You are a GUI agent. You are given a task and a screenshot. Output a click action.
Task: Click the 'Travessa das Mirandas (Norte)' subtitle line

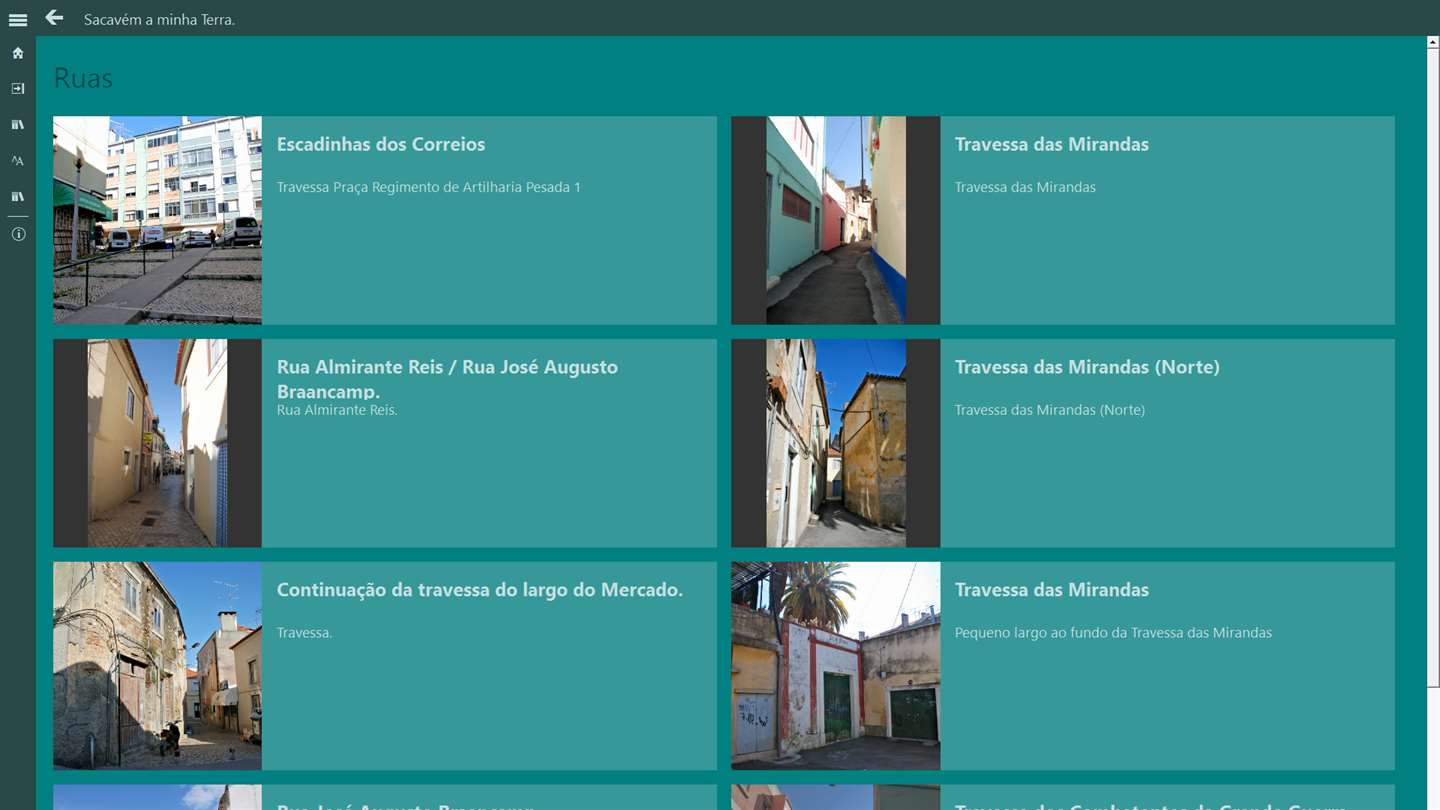pyautogui.click(x=1050, y=410)
